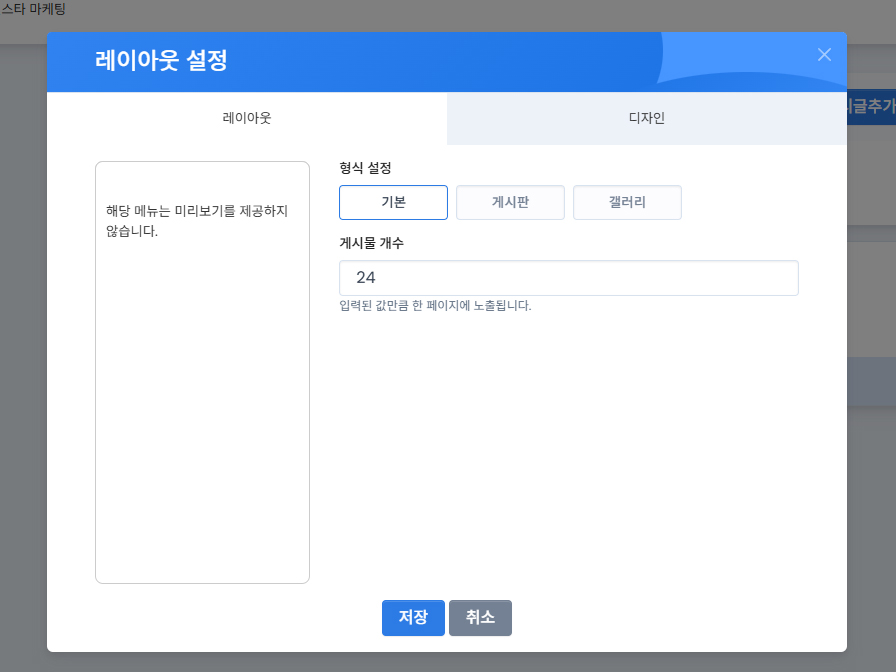Close the 레이아웃 설정 dialog with X
This screenshot has width=896, height=672.
tap(824, 55)
